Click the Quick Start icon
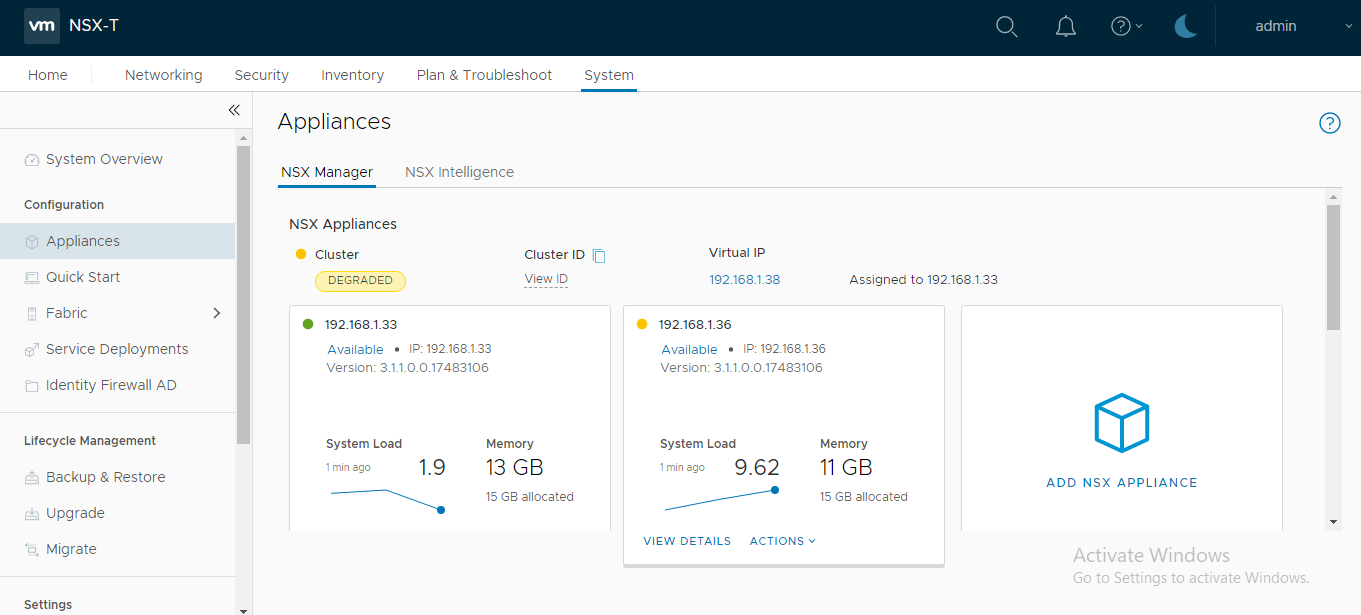This screenshot has width=1361, height=615. [32, 278]
